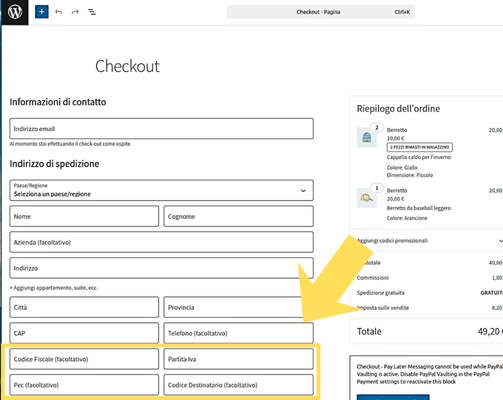503x400 pixels.
Task: Click the guest checkout notice text
Action: pos(70,144)
